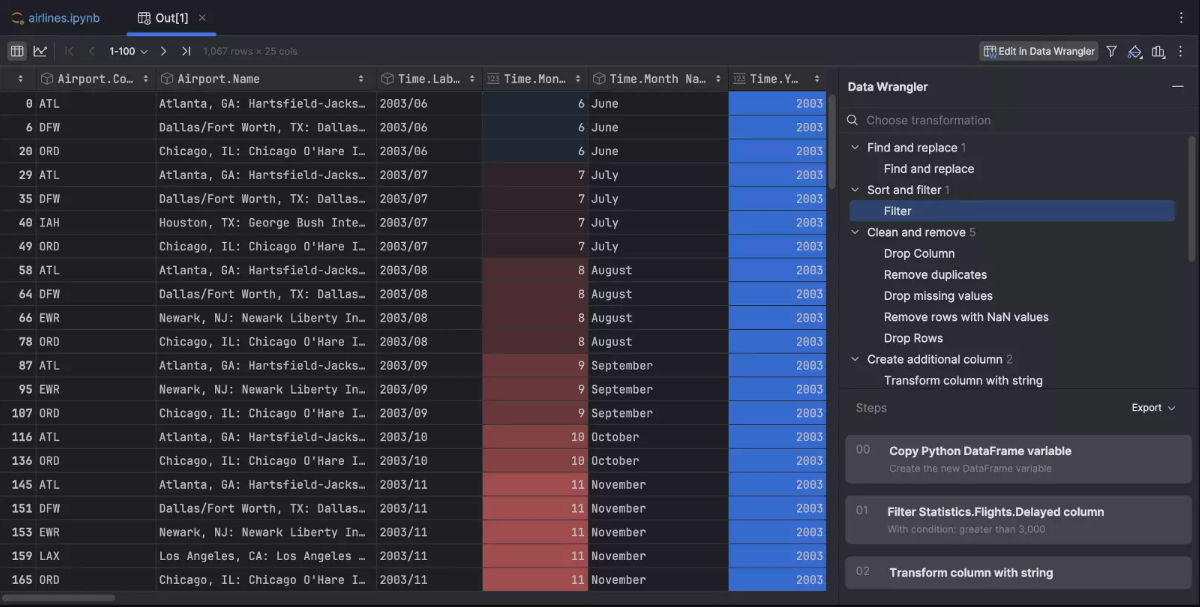The width and height of the screenshot is (1200, 607).
Task: Click the table vertical scrollbar
Action: 832,140
